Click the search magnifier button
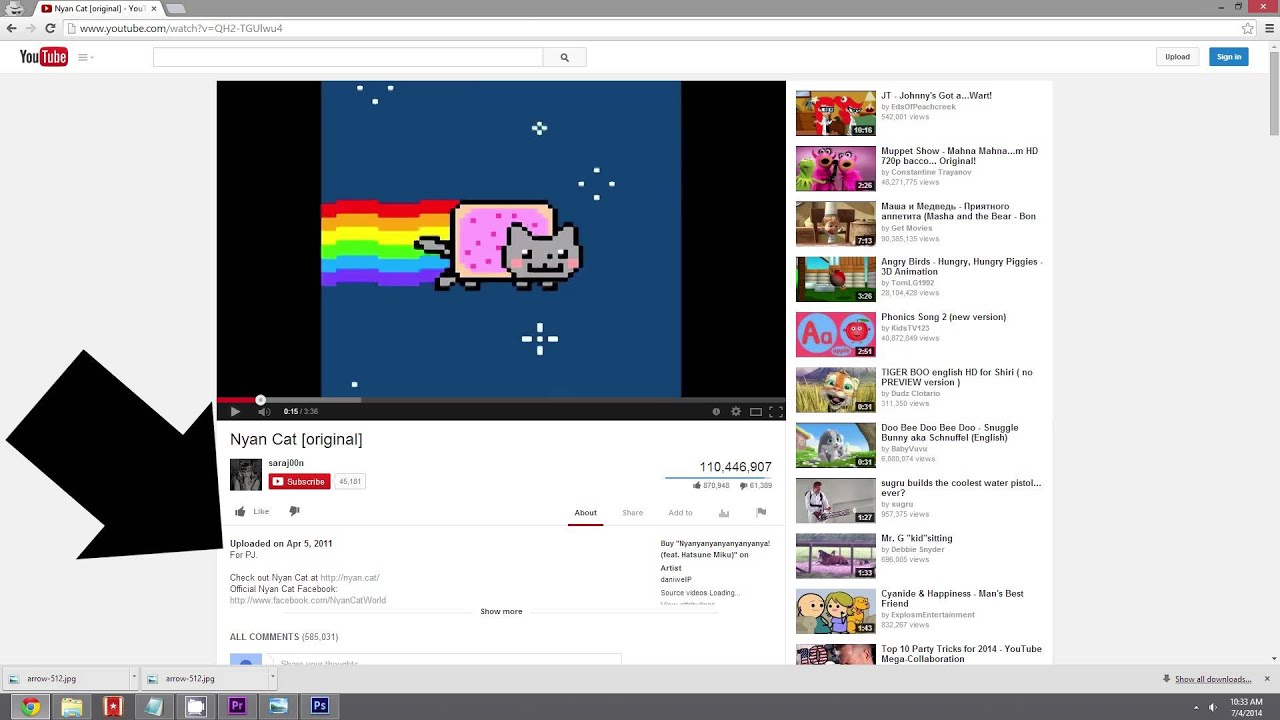Screen dimensions: 1280x720 coord(564,57)
